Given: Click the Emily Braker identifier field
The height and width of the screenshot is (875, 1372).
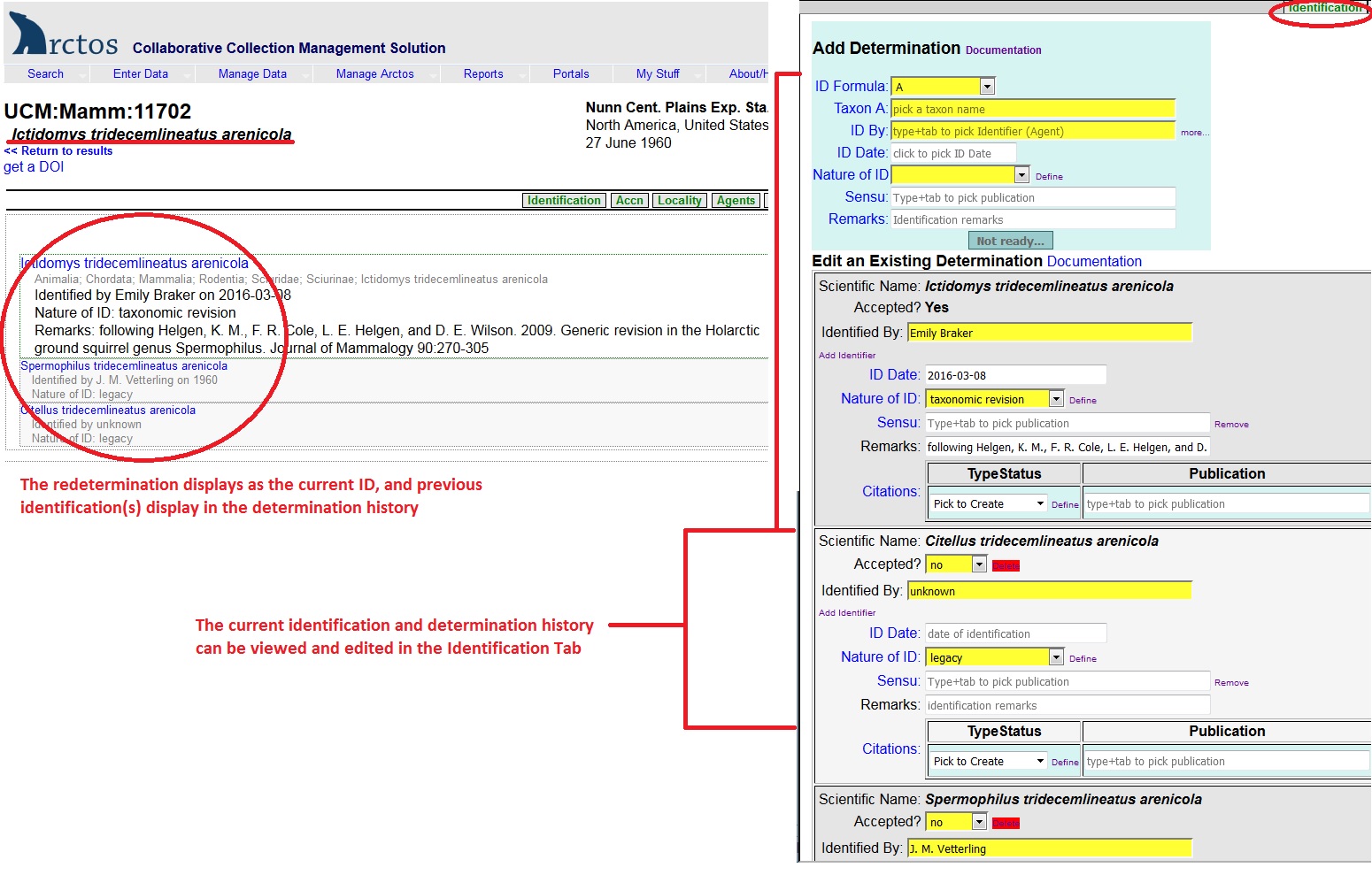Looking at the screenshot, I should click(1050, 333).
